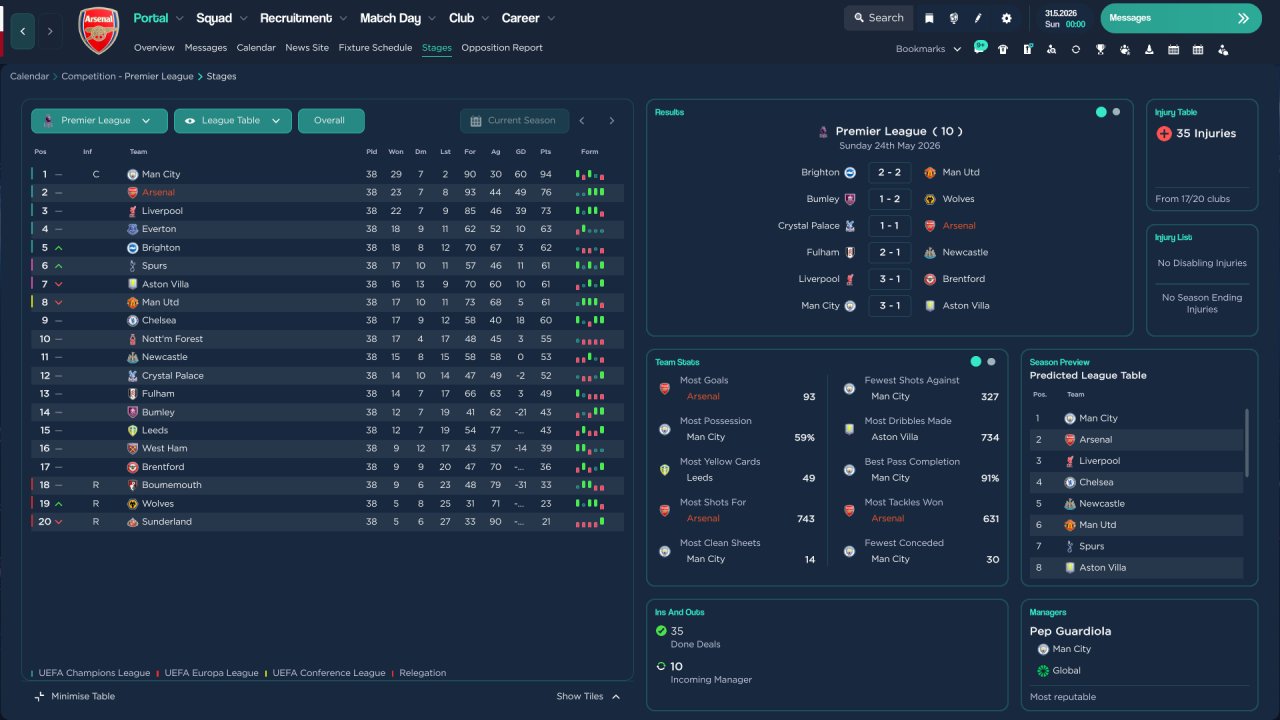
Task: Open messages bookmark with 9+ badge
Action: [x=979, y=48]
